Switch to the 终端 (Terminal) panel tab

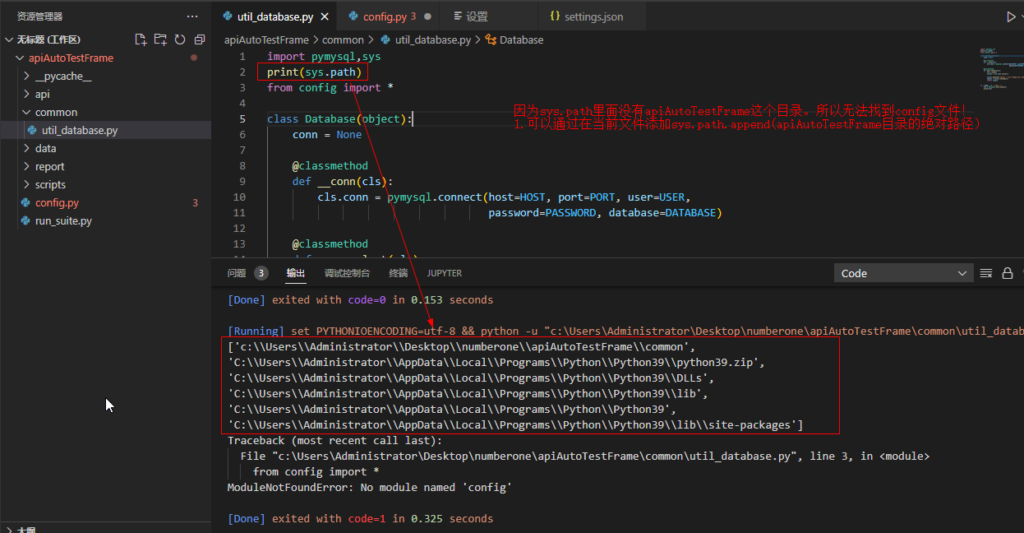[x=398, y=273]
